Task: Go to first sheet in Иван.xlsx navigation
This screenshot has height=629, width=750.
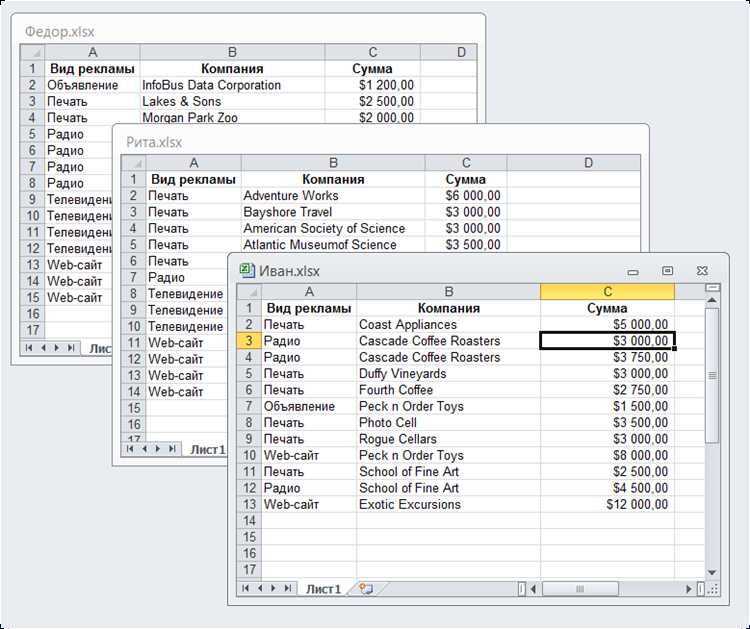Action: pos(246,588)
